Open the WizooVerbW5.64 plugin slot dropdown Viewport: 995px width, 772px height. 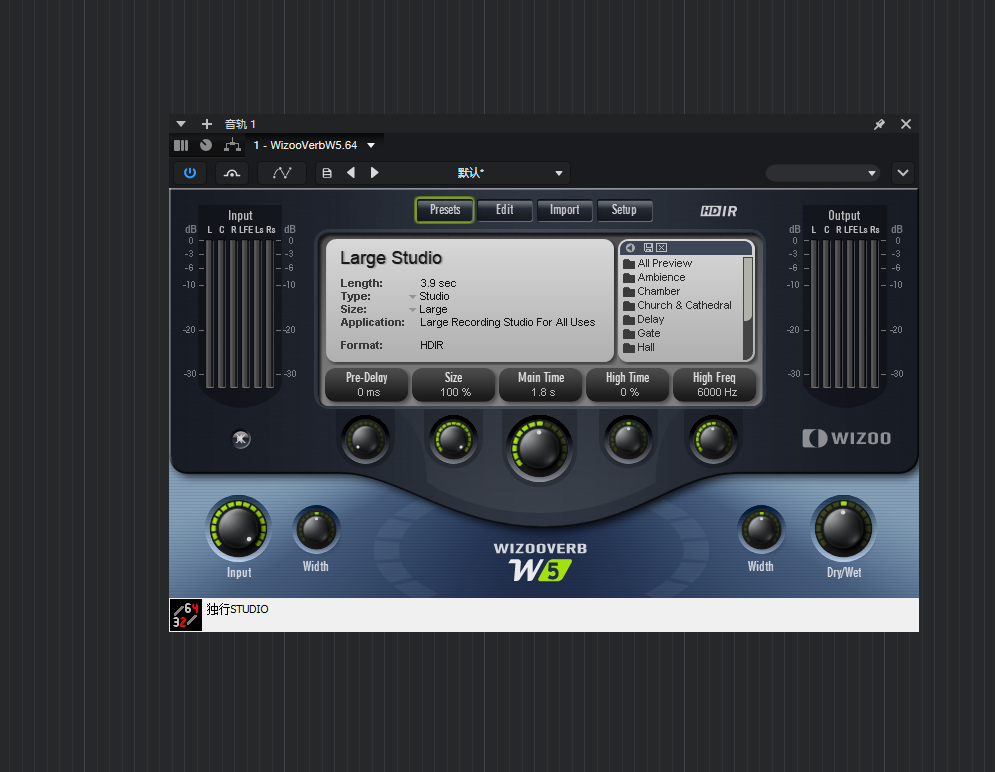point(371,146)
